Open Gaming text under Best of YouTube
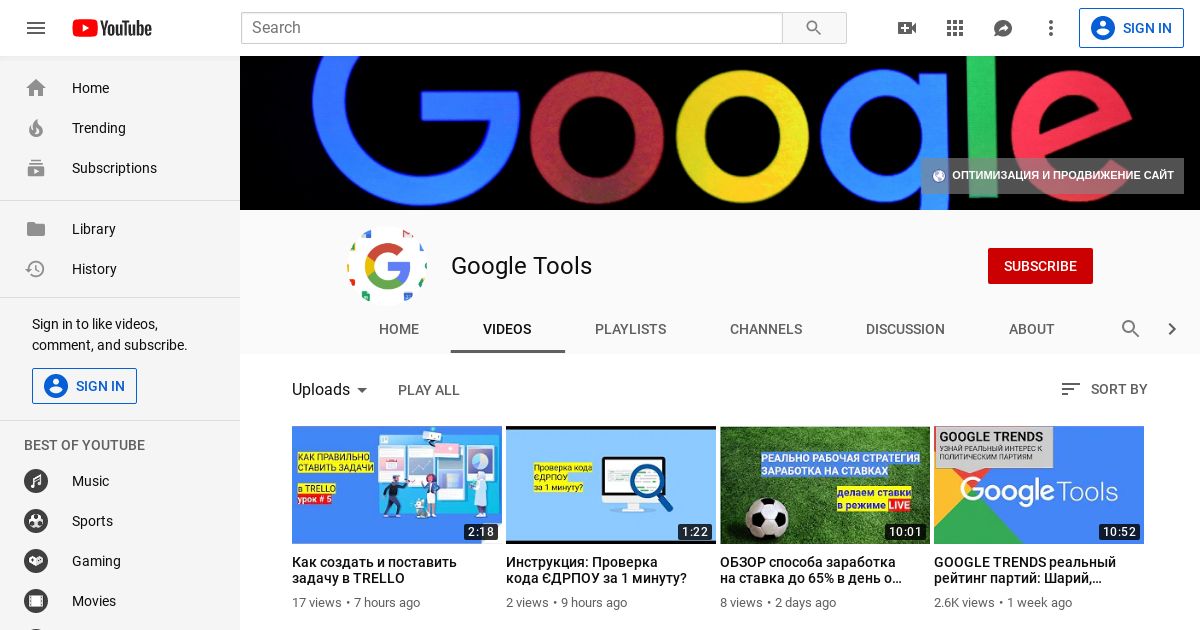The image size is (1200, 630). pos(96,561)
